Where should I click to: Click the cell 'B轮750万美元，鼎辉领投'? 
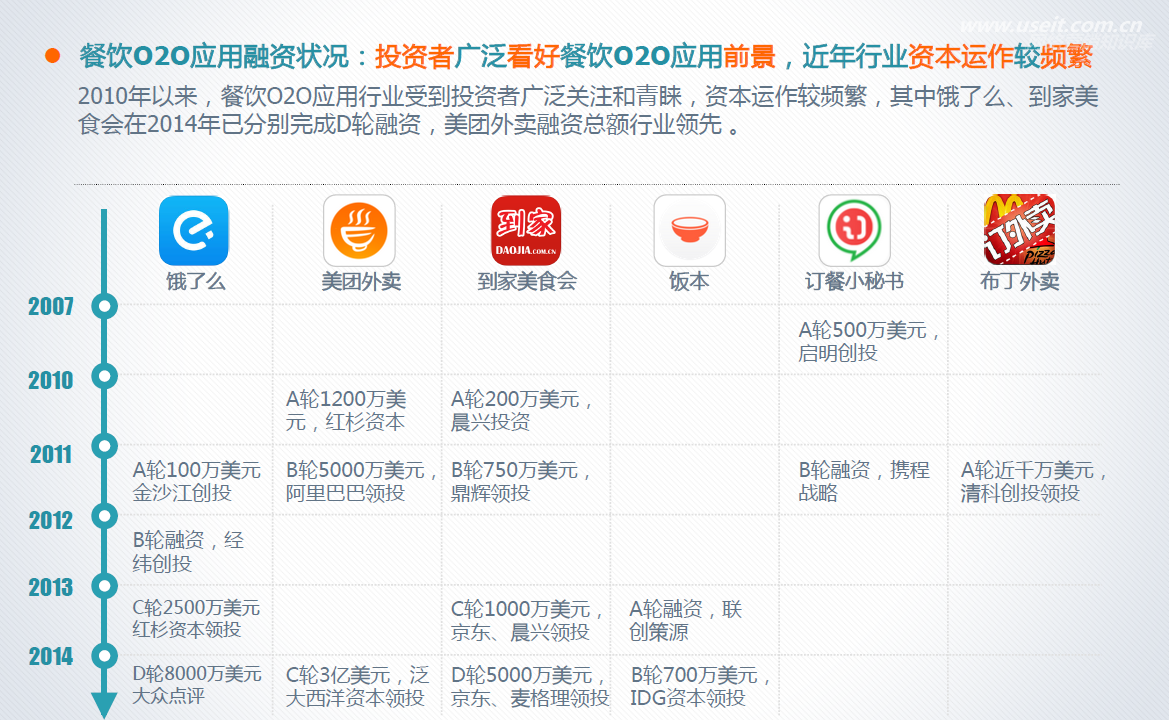(521, 481)
